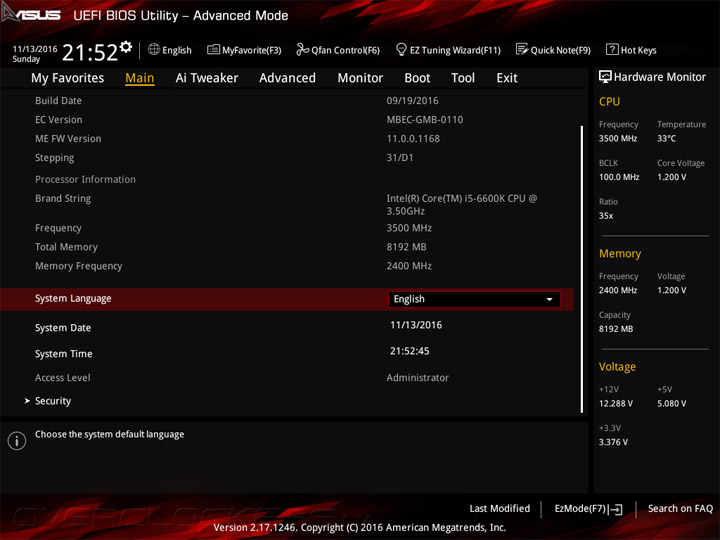Open Search on FAQ
The image size is (720, 540).
pyautogui.click(x=680, y=508)
